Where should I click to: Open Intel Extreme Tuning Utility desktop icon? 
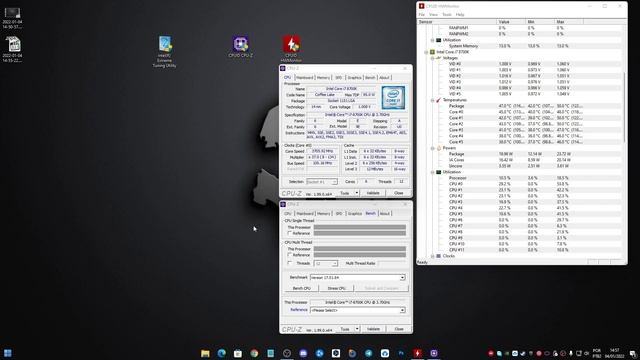pyautogui.click(x=165, y=51)
